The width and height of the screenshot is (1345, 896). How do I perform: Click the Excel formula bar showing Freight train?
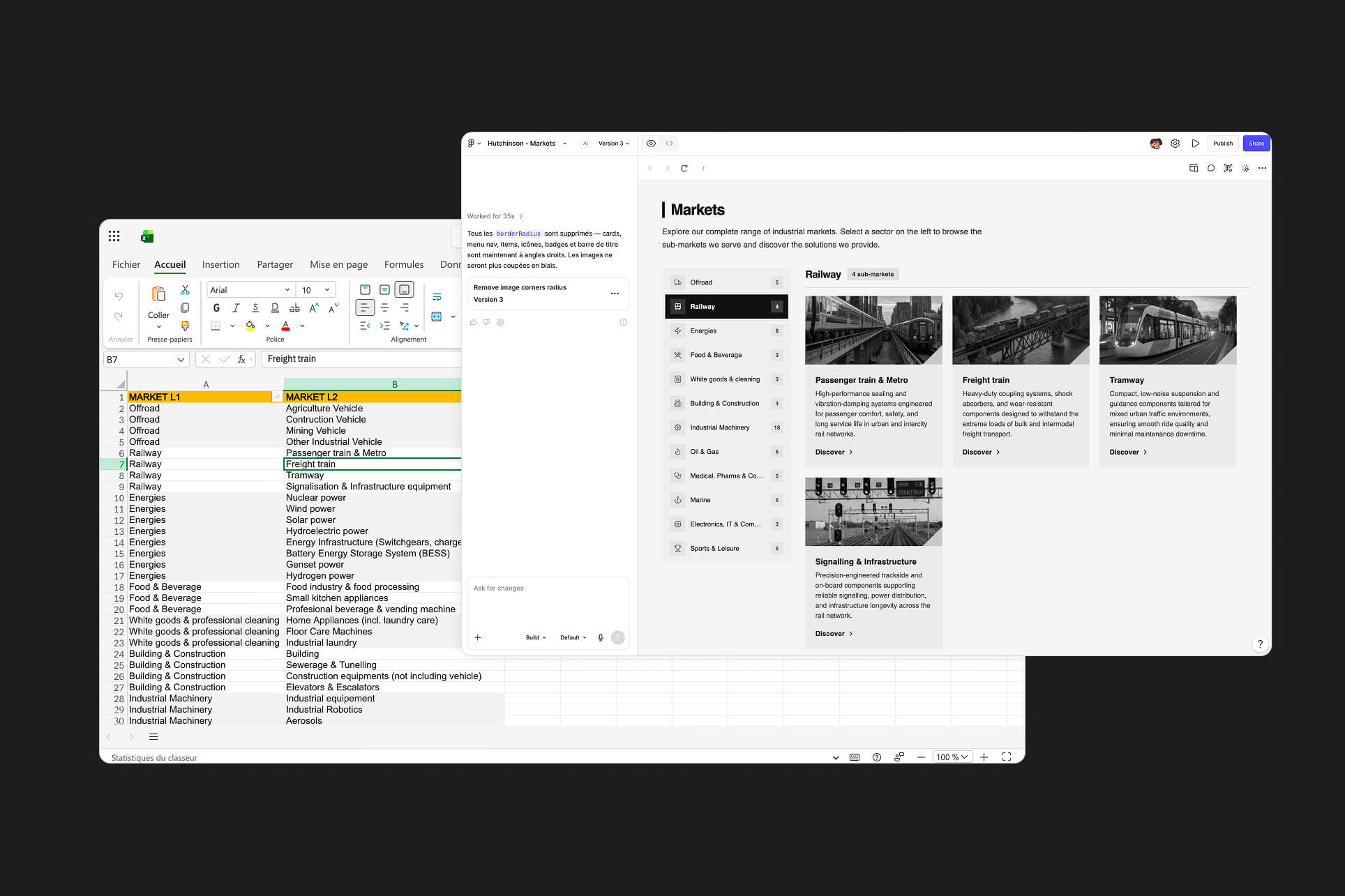coord(361,359)
